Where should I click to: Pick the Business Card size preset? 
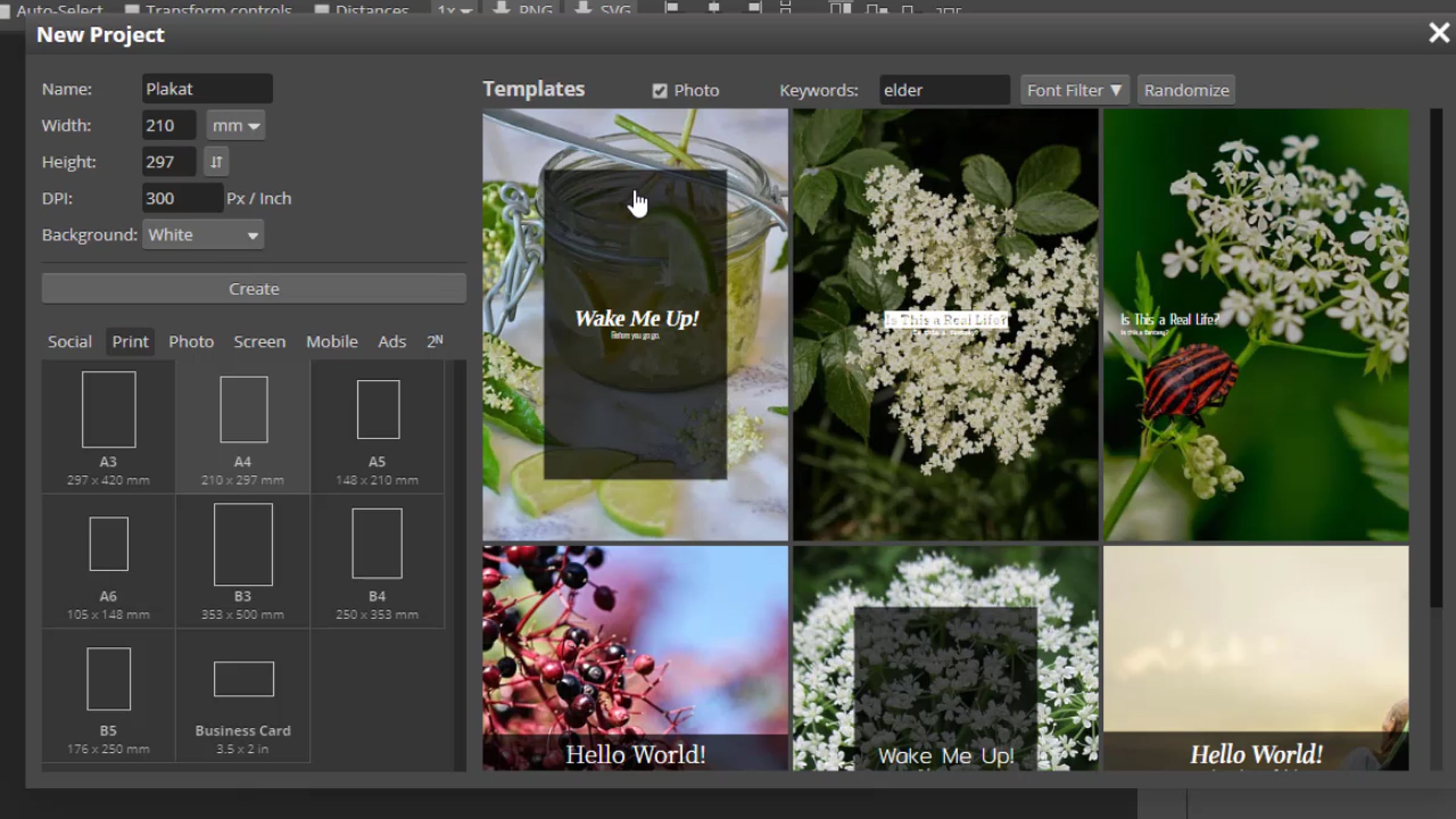tap(243, 696)
